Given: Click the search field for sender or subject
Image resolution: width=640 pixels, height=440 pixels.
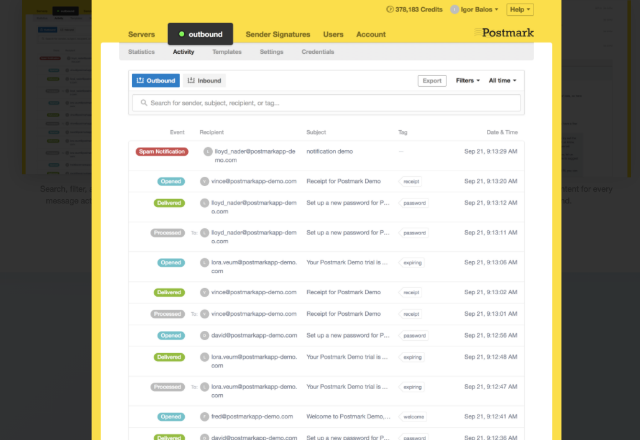Looking at the screenshot, I should coord(326,103).
